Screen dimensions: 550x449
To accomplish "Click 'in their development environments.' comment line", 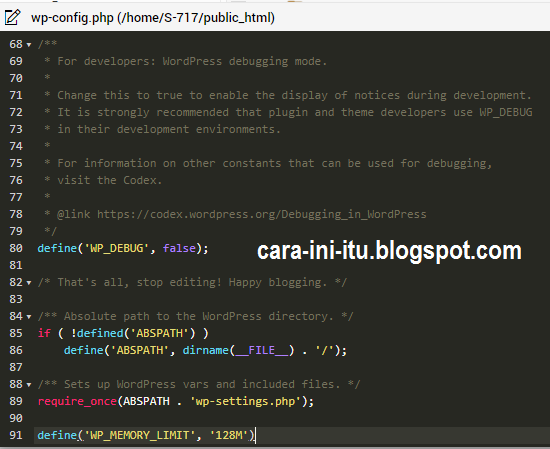I will tap(169, 129).
